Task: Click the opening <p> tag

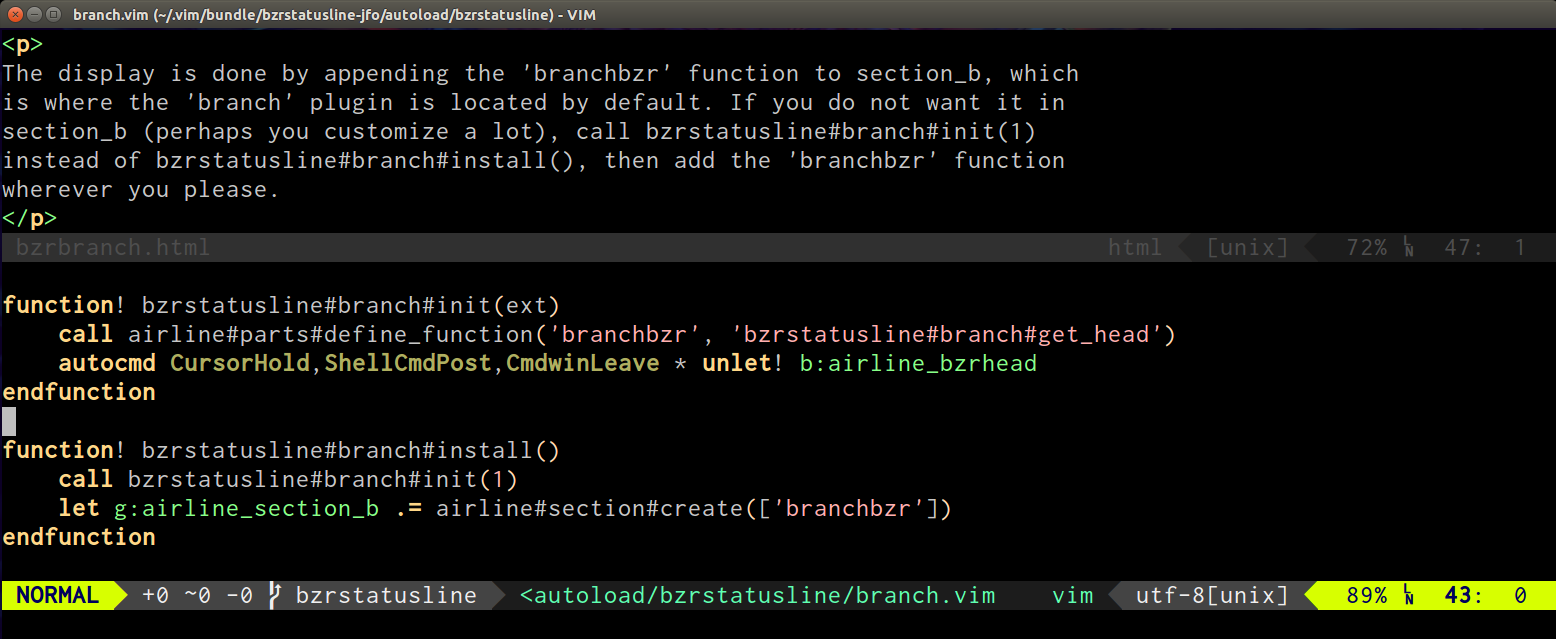Action: pyautogui.click(x=22, y=45)
